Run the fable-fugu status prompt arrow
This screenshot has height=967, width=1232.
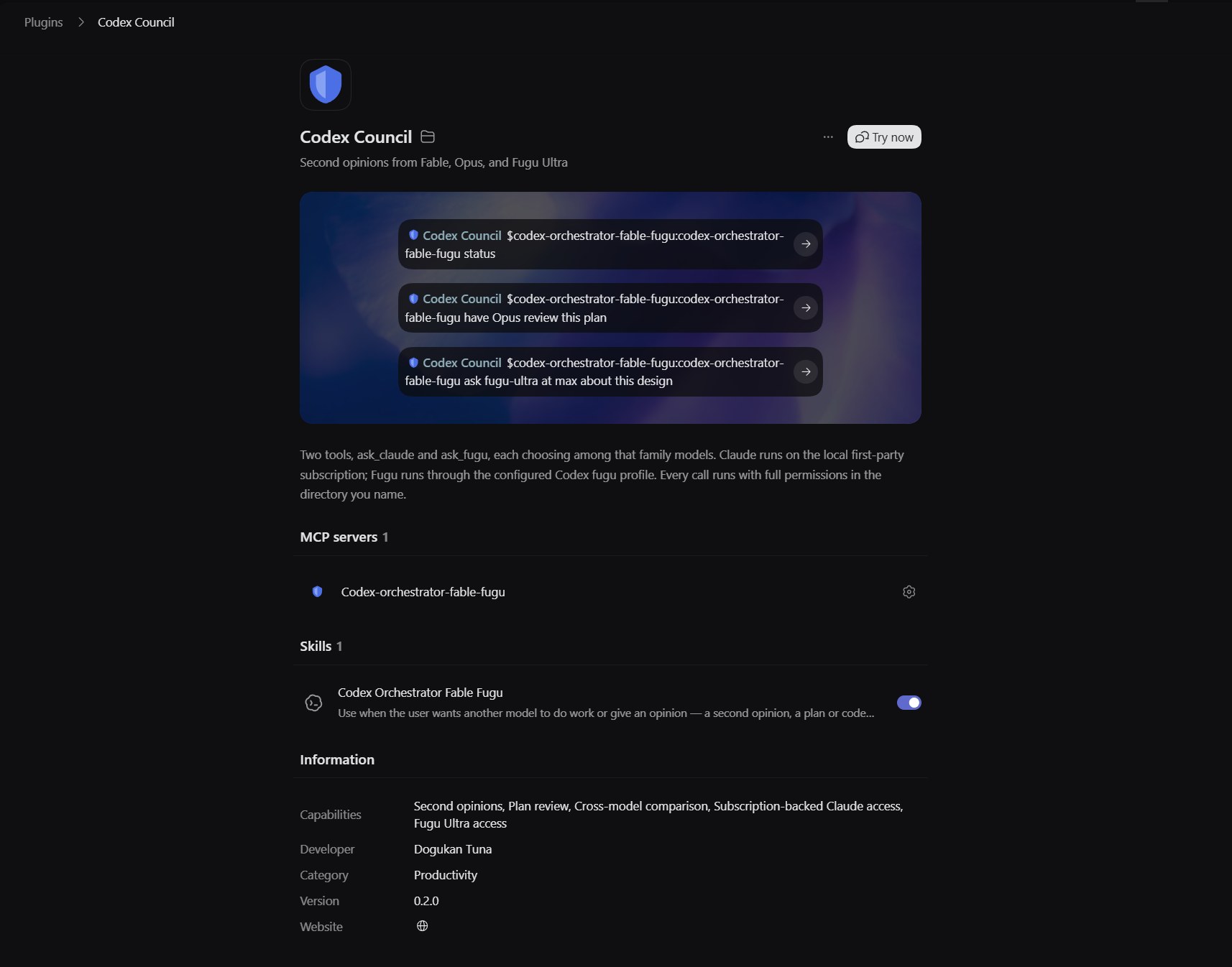tap(806, 244)
